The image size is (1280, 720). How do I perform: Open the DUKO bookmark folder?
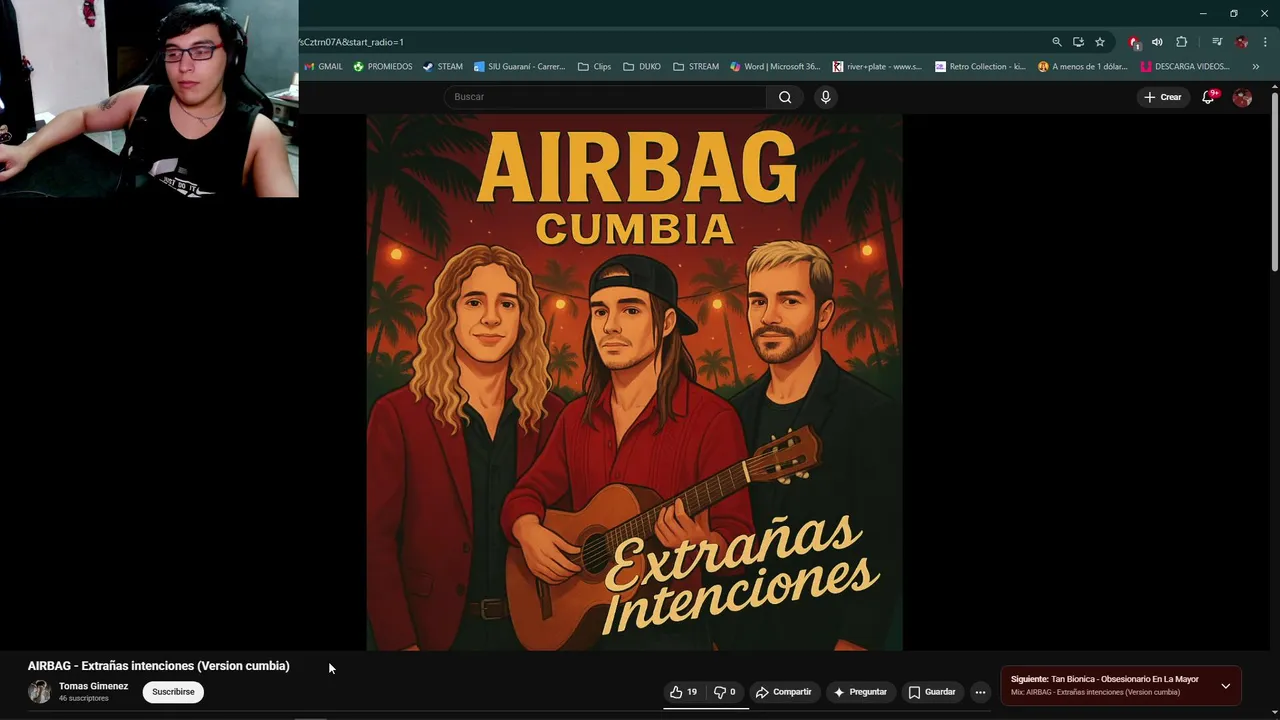pos(641,67)
